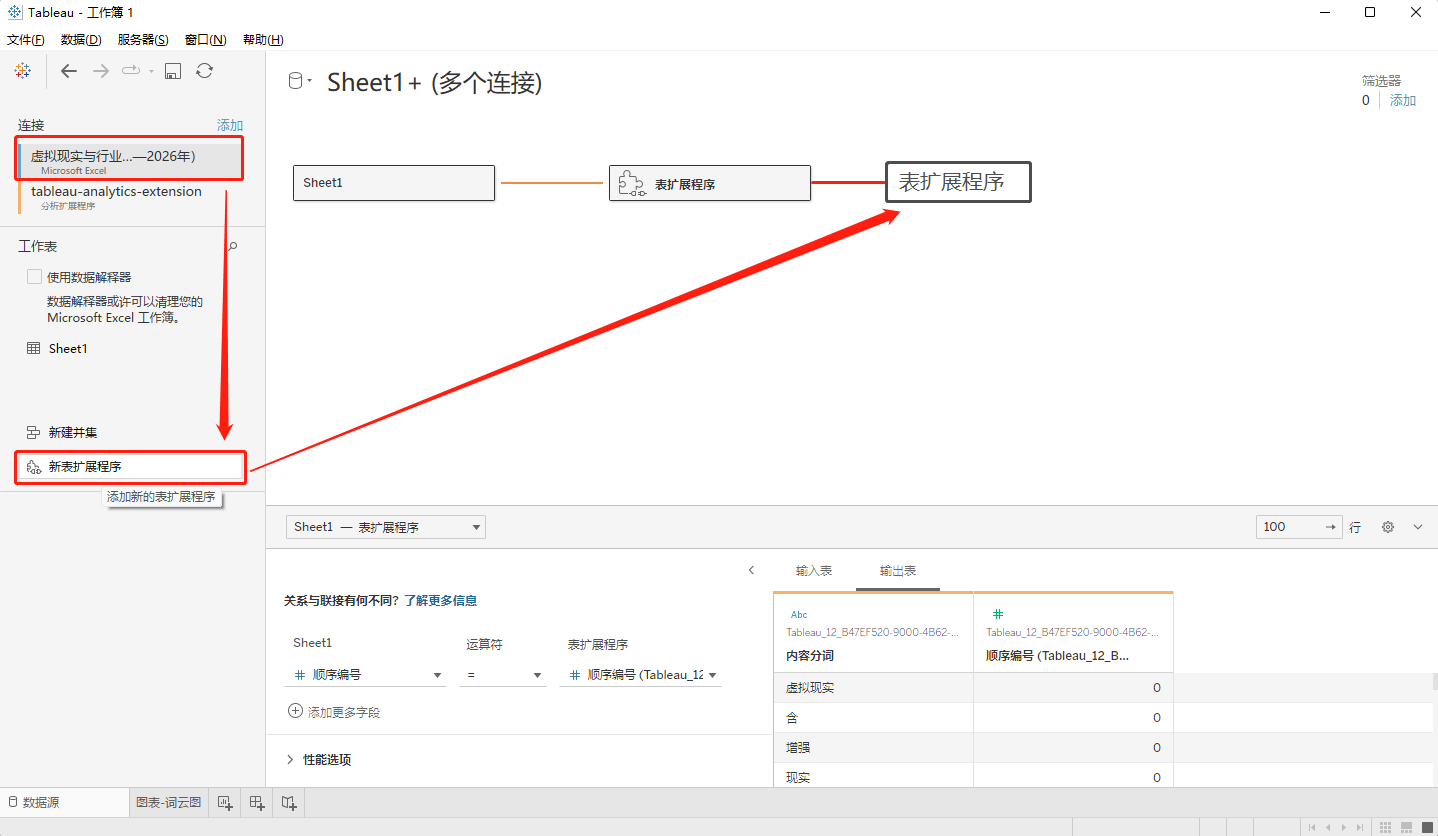Image resolution: width=1438 pixels, height=836 pixels.
Task: Click the search icon in the 工作表 section
Action: point(233,246)
